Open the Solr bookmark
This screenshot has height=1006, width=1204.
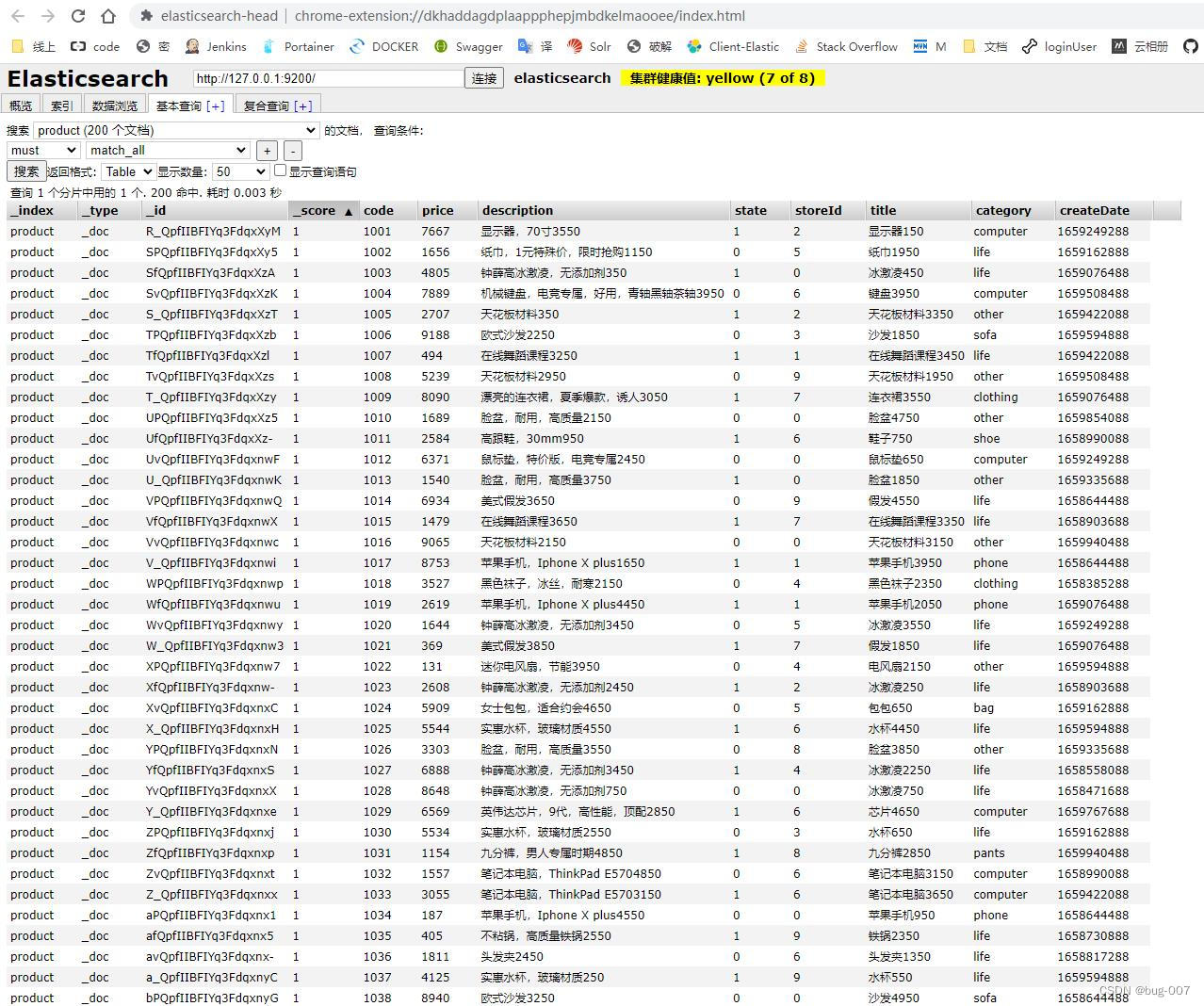coord(590,46)
